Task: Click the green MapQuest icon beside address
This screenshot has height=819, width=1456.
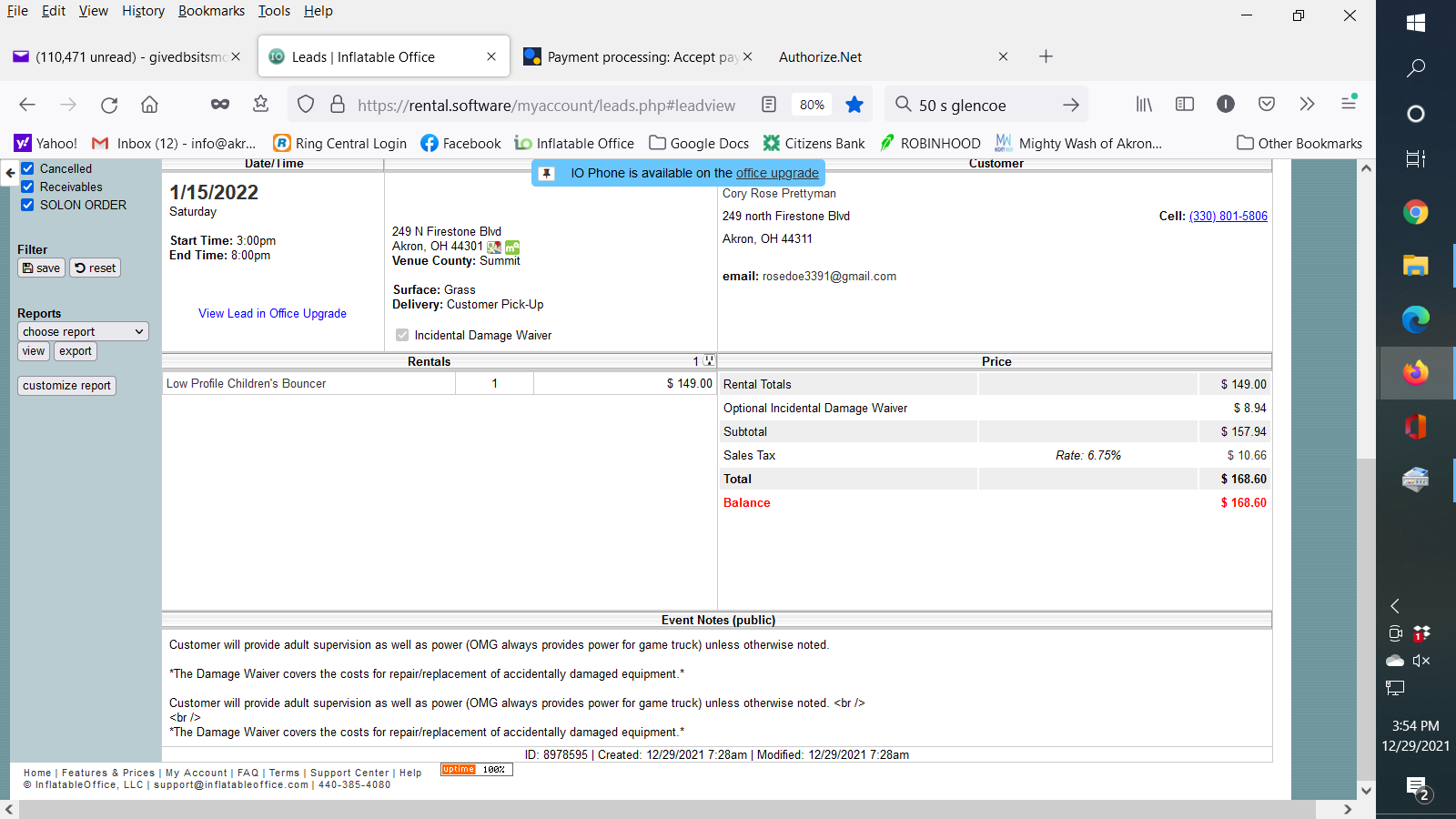Action: [x=512, y=247]
